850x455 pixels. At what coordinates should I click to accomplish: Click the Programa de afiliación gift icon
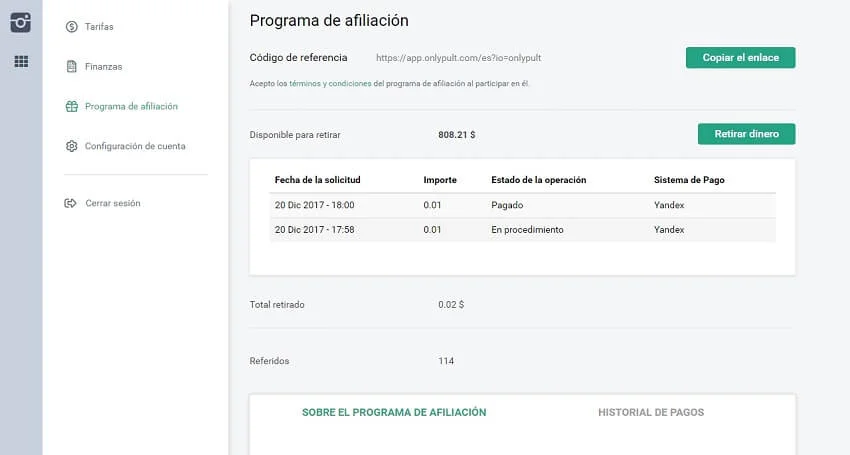click(71, 107)
